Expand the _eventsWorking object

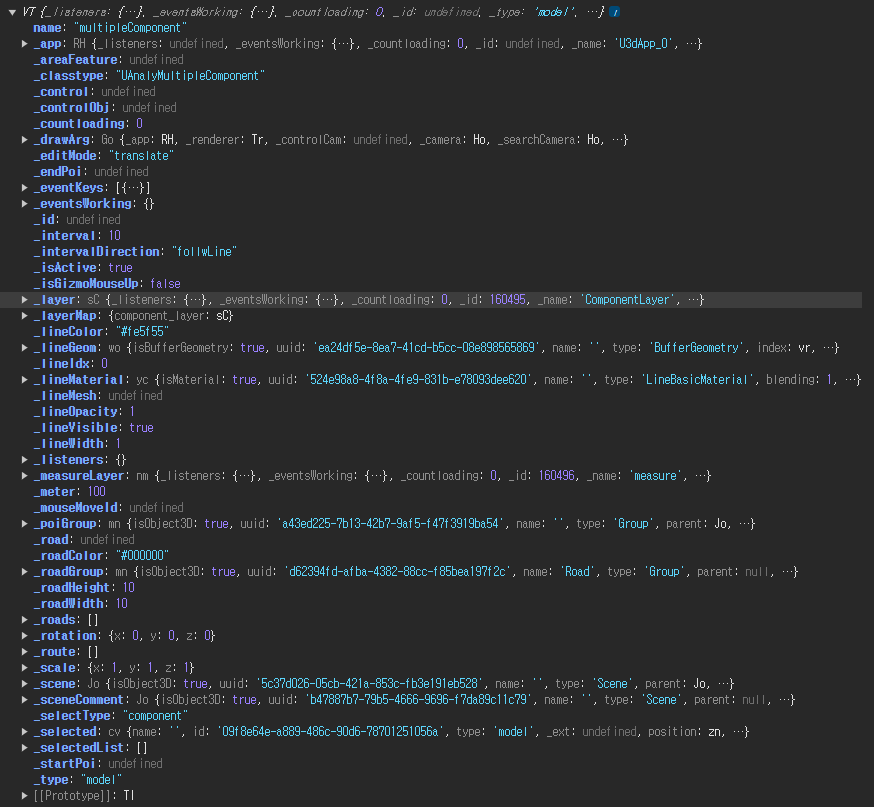click(25, 203)
